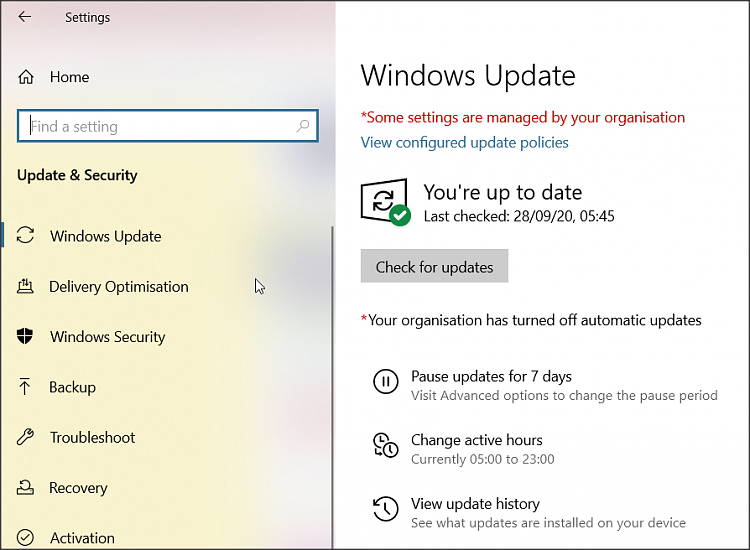750x550 pixels.
Task: Select Windows Update in sidebar
Action: click(x=106, y=236)
